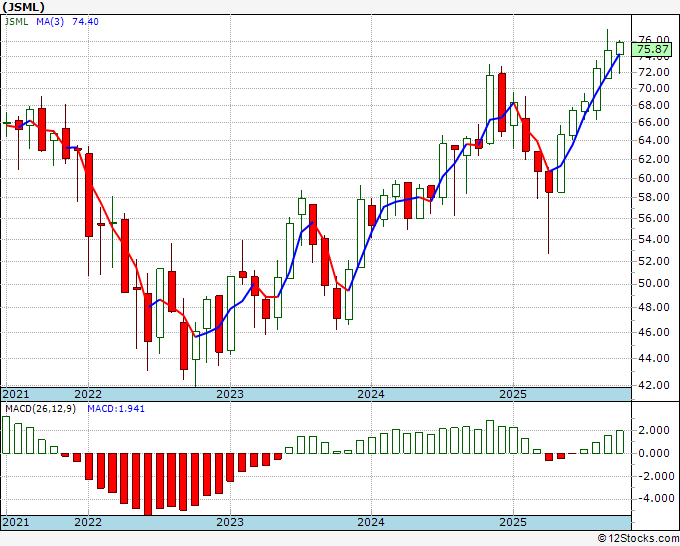The width and height of the screenshot is (680, 546).
Task: Click the long-wick red candle bottoming near 53
Action: pyautogui.click(x=549, y=182)
